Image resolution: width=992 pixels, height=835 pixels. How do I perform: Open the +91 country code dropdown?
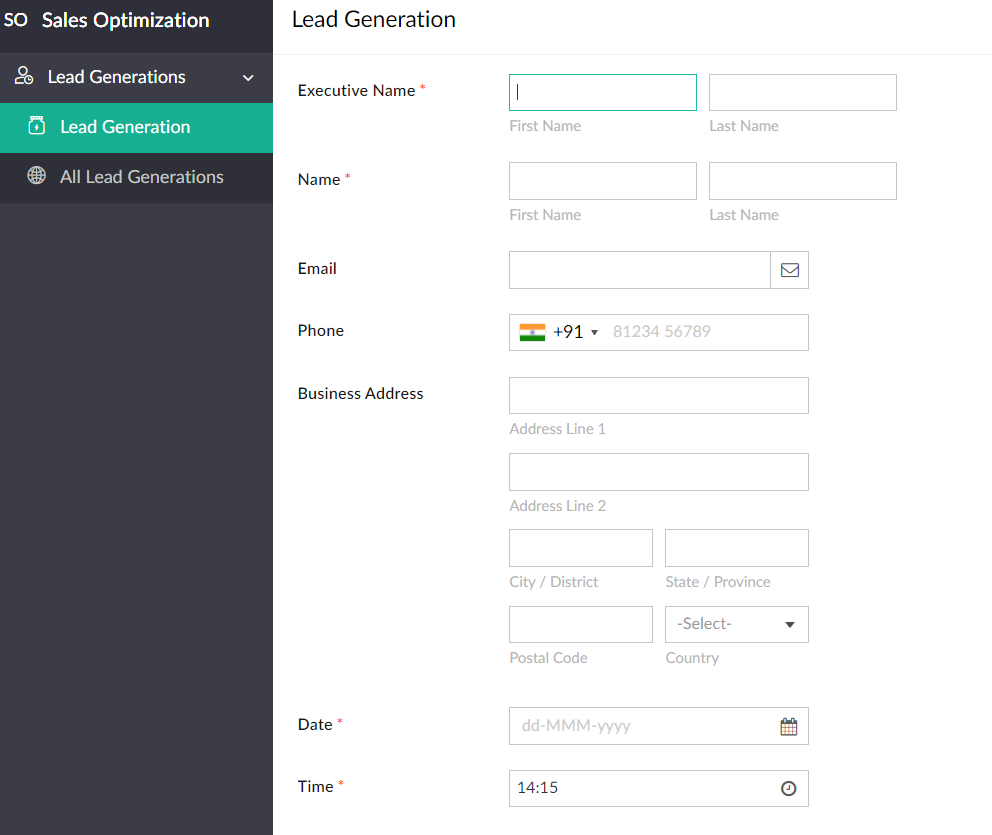coord(575,332)
